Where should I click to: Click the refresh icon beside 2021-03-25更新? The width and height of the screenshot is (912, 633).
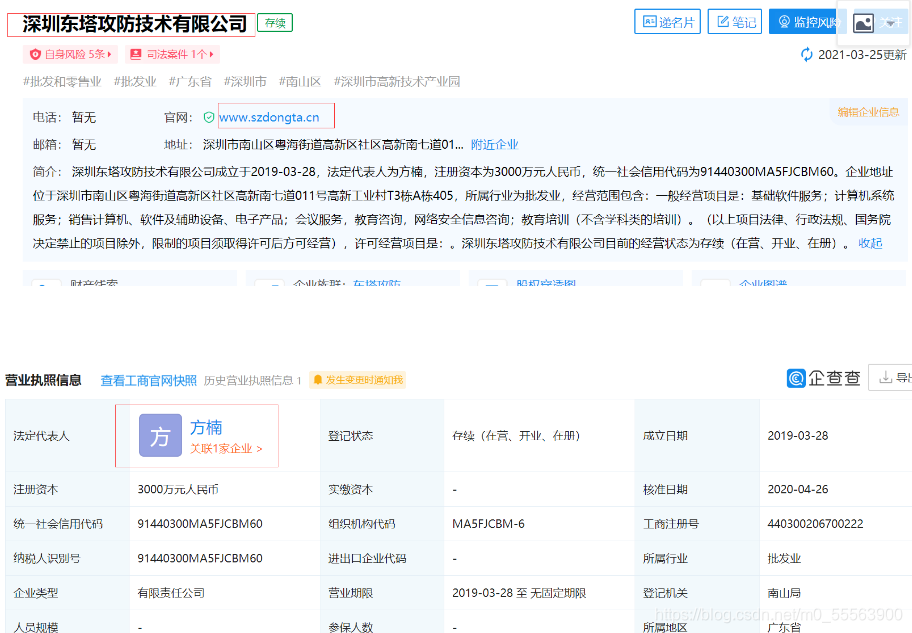[807, 55]
